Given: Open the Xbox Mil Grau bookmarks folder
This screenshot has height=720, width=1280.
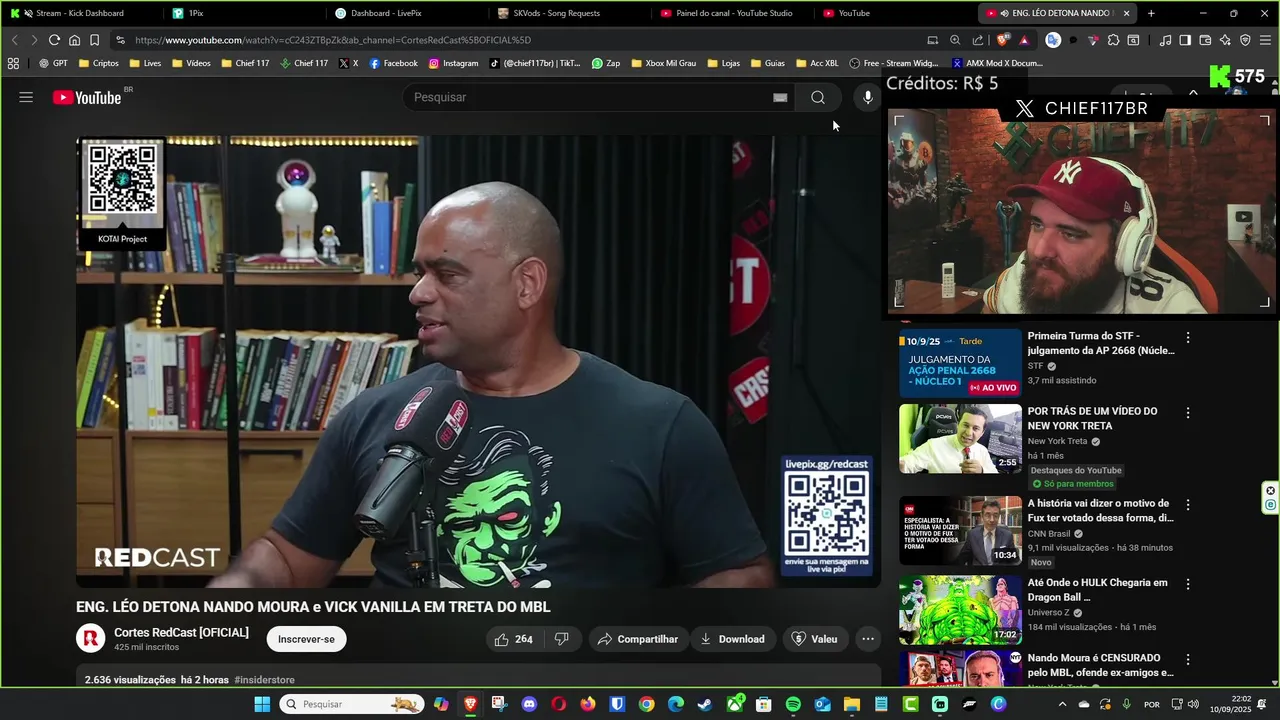Looking at the screenshot, I should (x=662, y=63).
